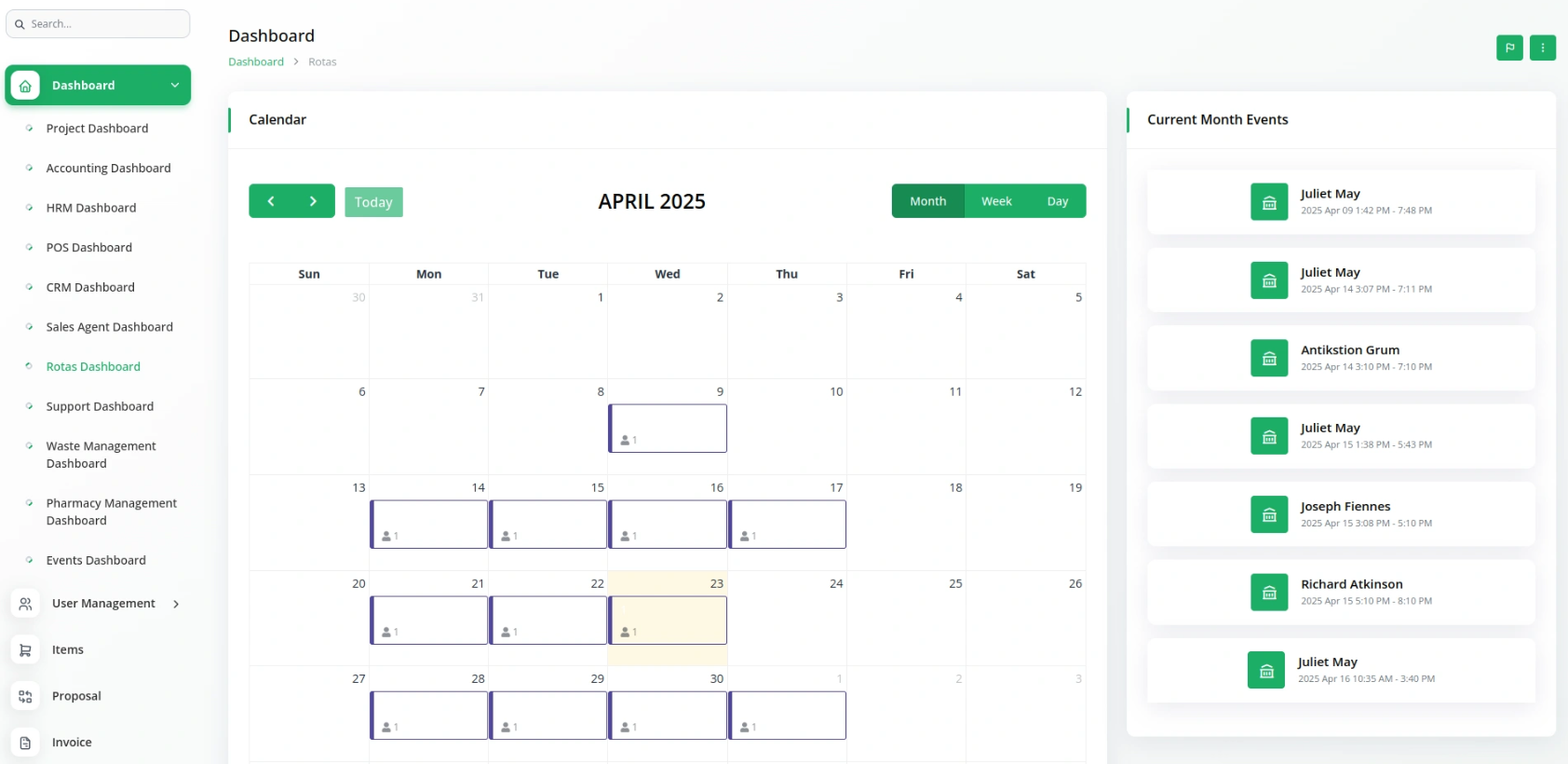
Task: Open Accounting Dashboard
Action: click(108, 169)
